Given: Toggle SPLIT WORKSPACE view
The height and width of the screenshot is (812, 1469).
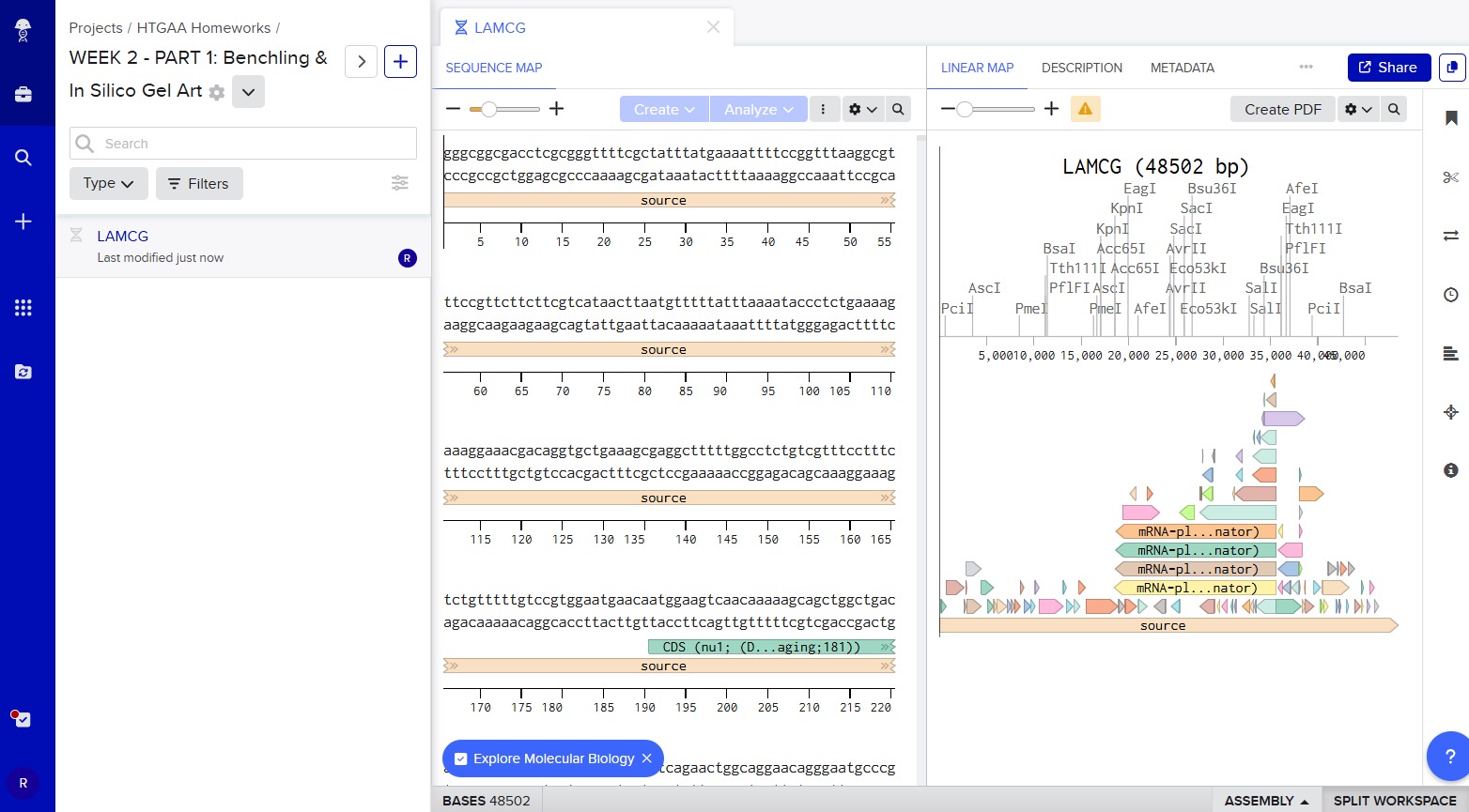Looking at the screenshot, I should coord(1395,800).
